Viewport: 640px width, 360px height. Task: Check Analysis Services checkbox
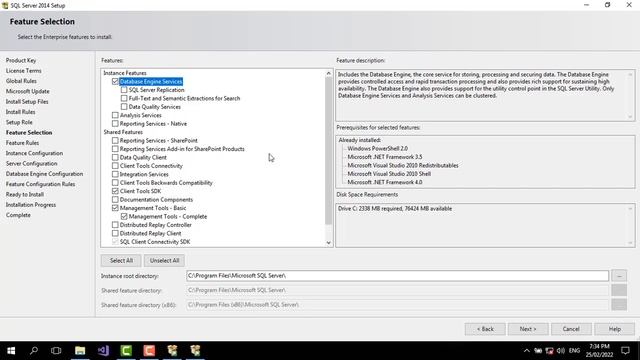pos(115,115)
